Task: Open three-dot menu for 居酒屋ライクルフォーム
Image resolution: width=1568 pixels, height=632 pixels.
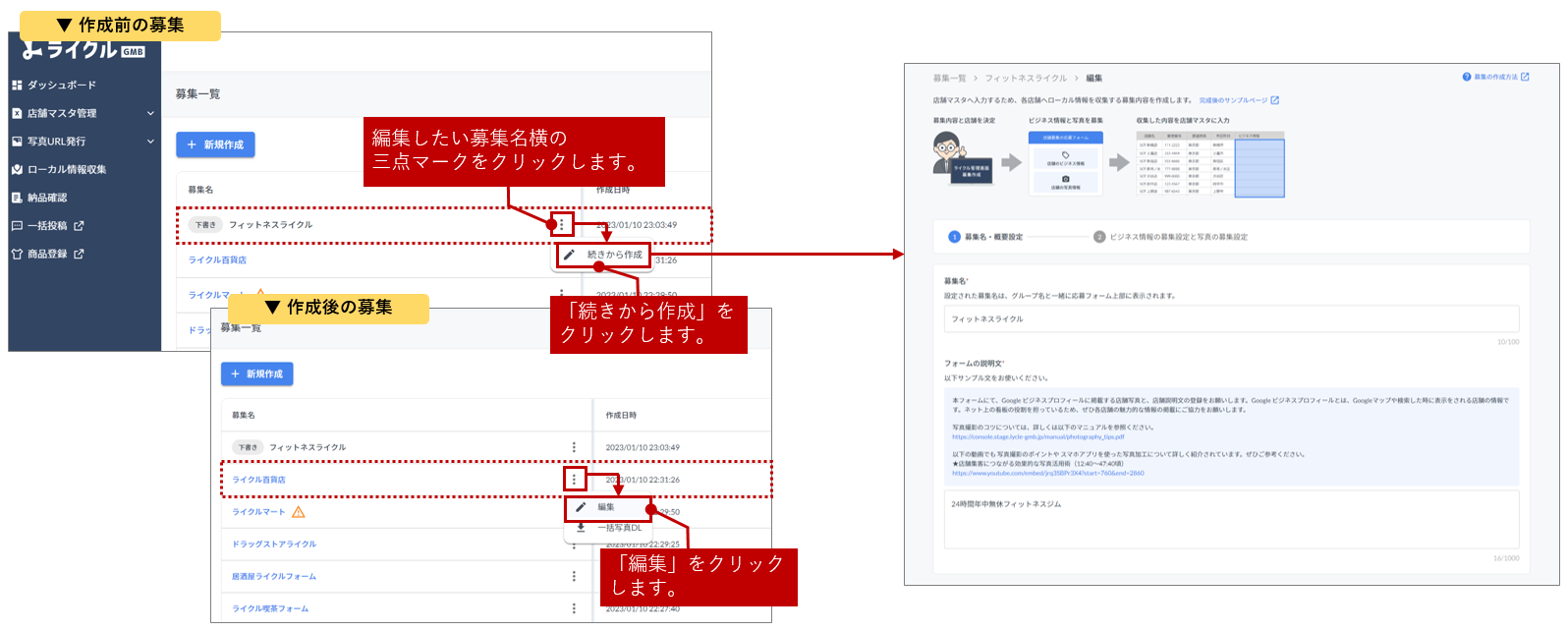Action: (x=575, y=577)
